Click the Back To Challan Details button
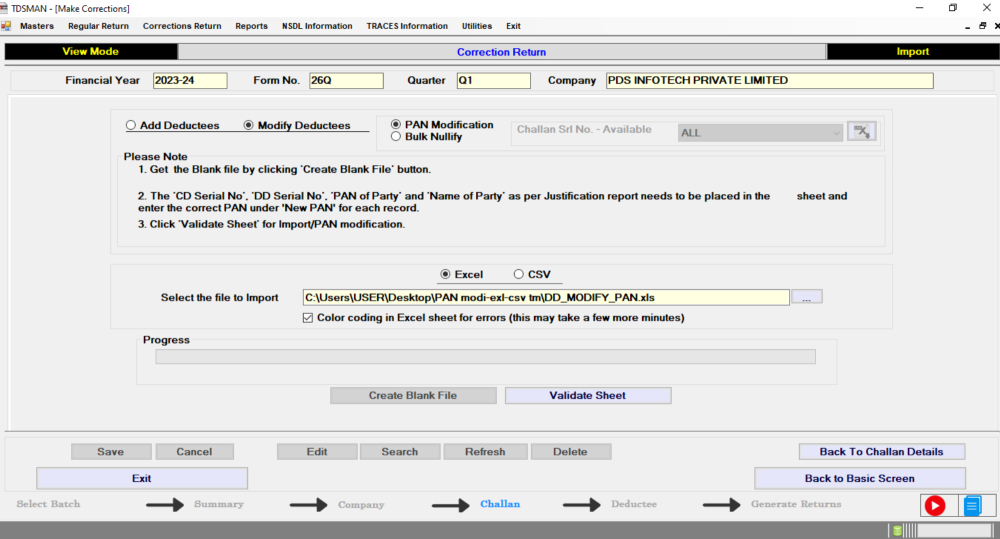This screenshot has width=1000, height=539. pos(881,452)
